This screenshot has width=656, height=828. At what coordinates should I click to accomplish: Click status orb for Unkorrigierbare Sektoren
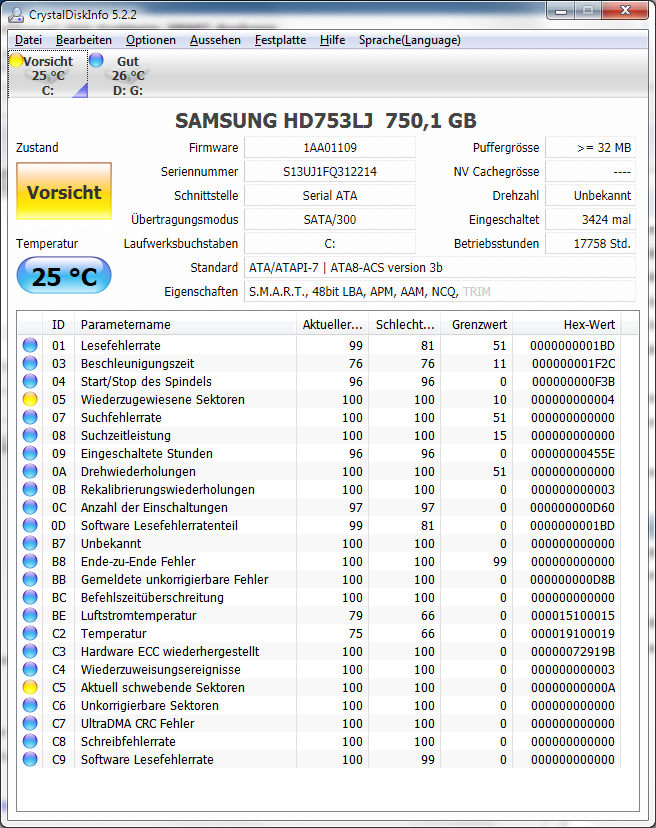30,705
